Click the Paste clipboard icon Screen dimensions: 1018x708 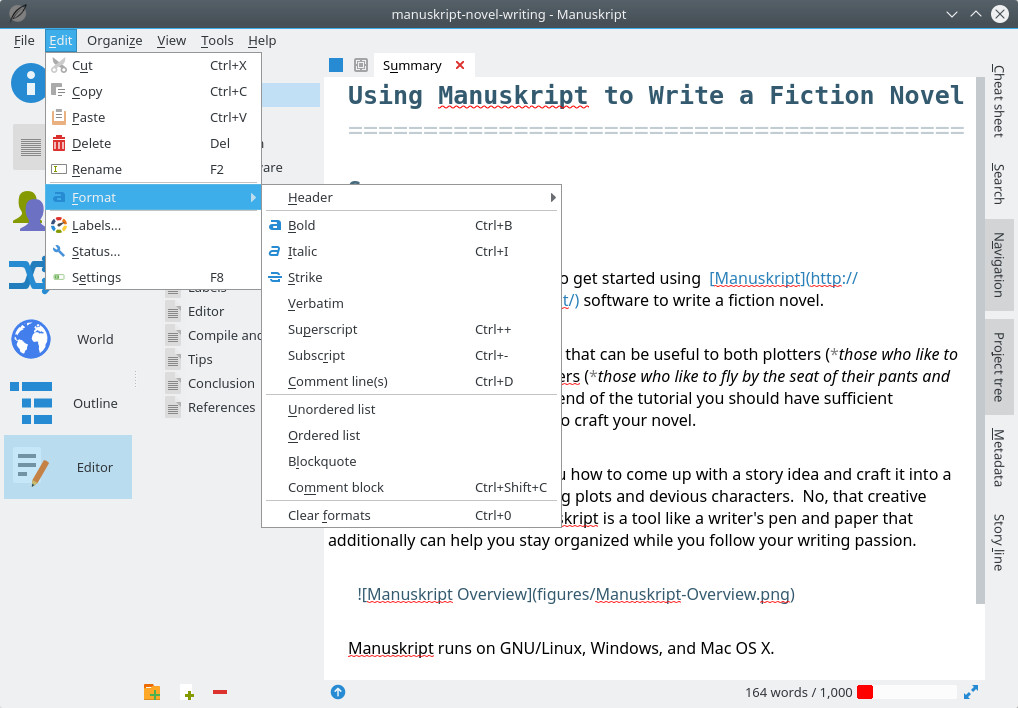[59, 117]
